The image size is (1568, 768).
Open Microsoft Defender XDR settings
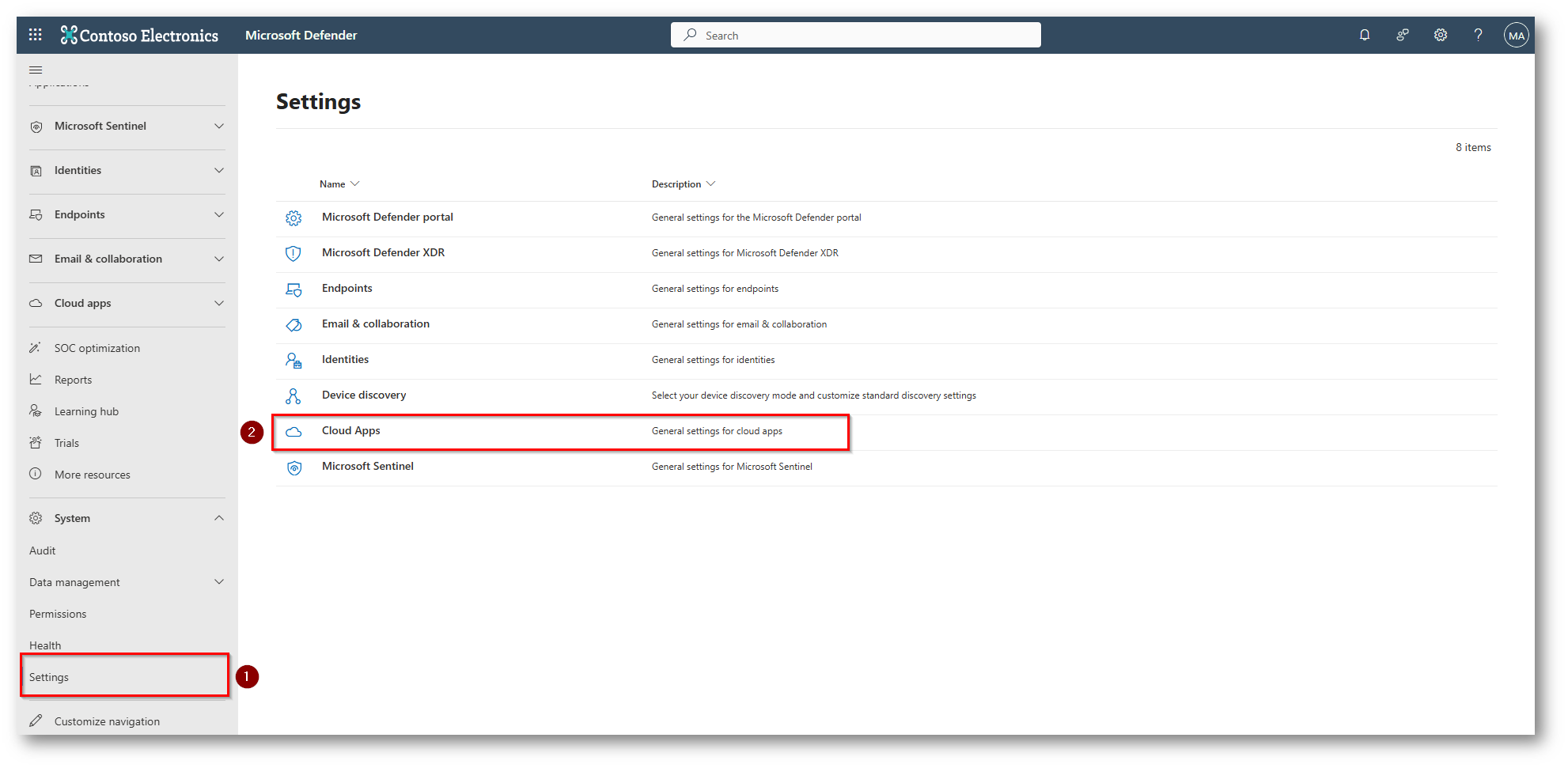coord(383,252)
